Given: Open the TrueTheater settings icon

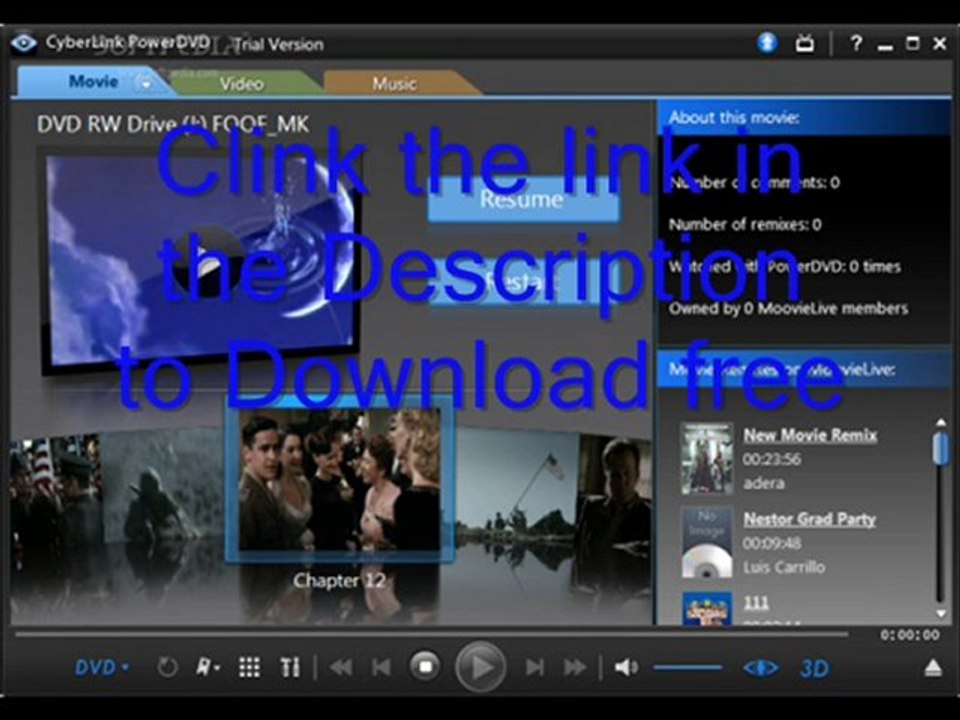Looking at the screenshot, I should [x=290, y=667].
